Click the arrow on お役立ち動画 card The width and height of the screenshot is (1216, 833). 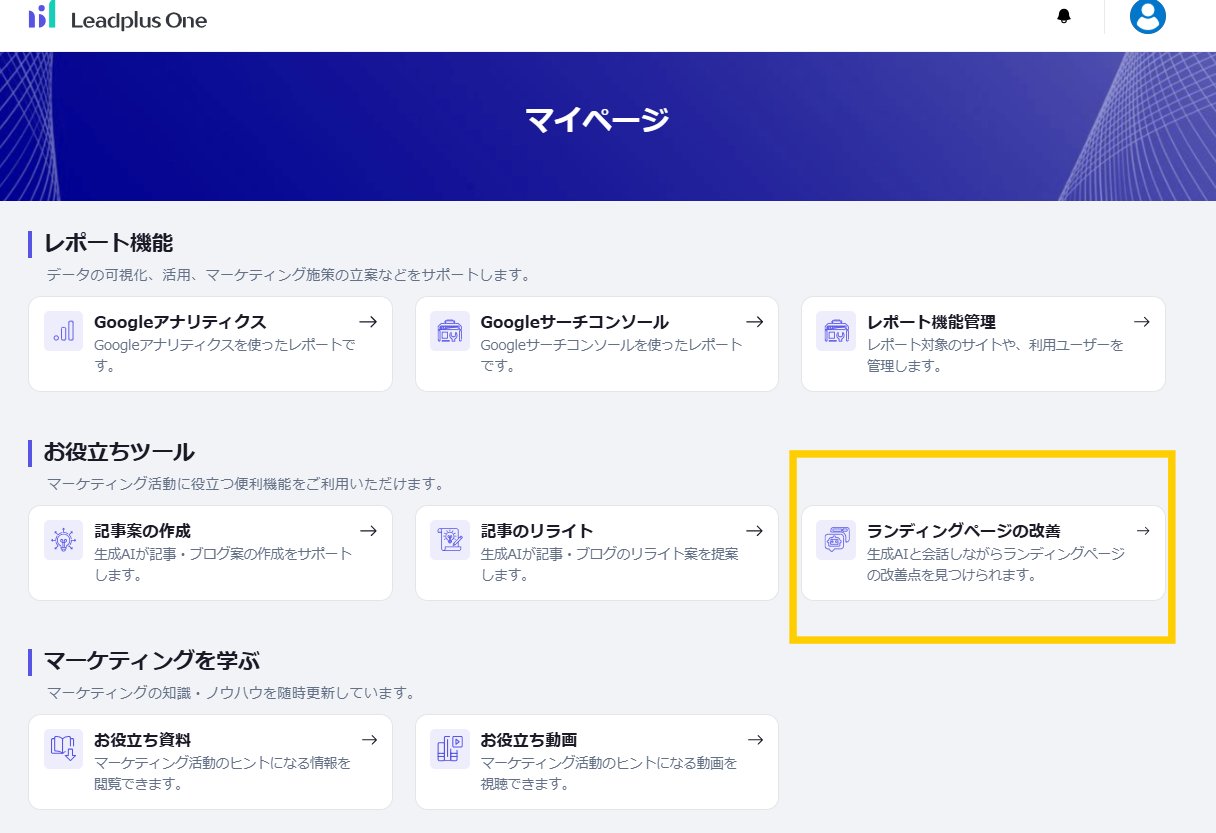tap(755, 740)
